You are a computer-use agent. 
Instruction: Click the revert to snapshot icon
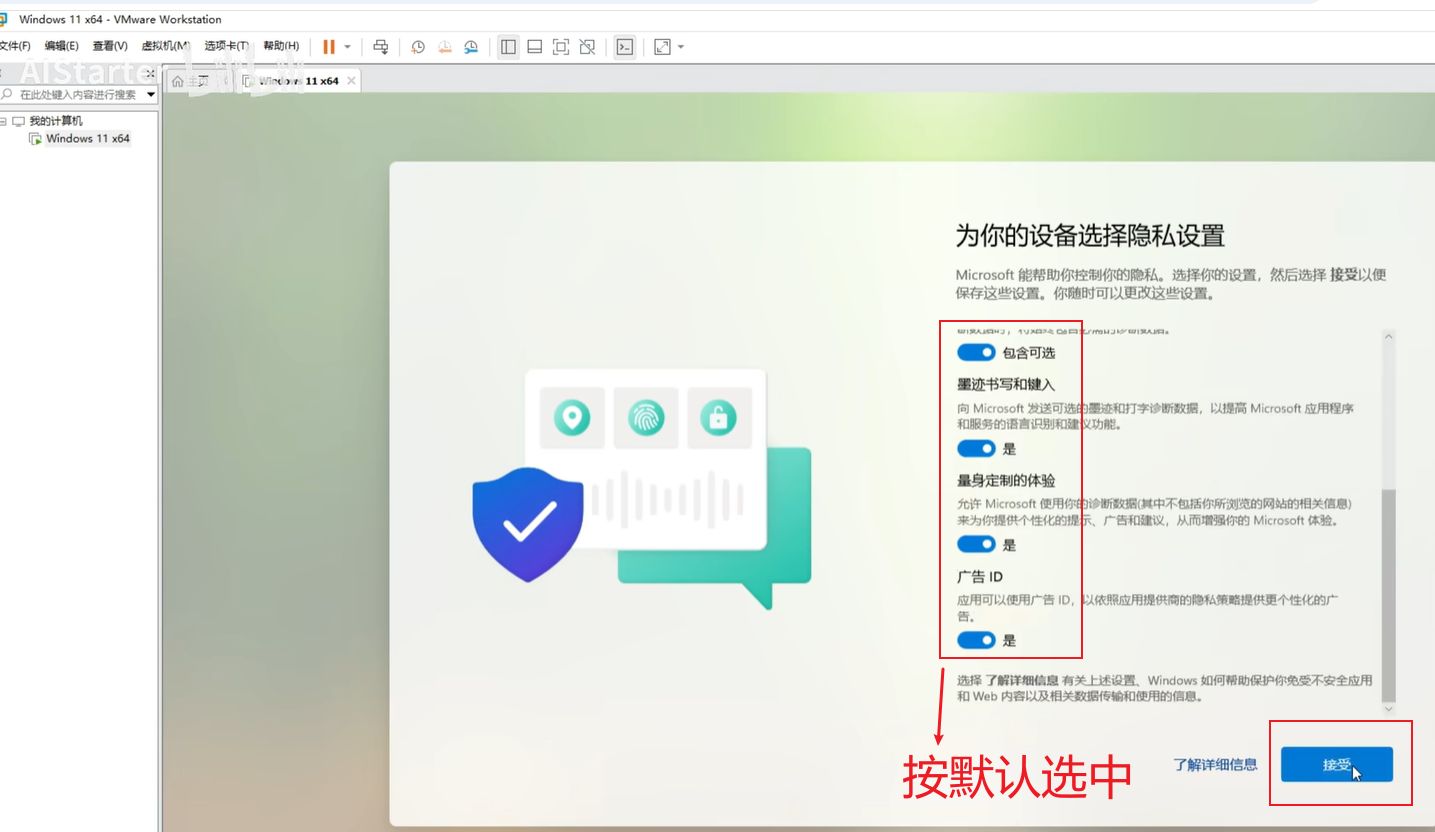pos(444,47)
